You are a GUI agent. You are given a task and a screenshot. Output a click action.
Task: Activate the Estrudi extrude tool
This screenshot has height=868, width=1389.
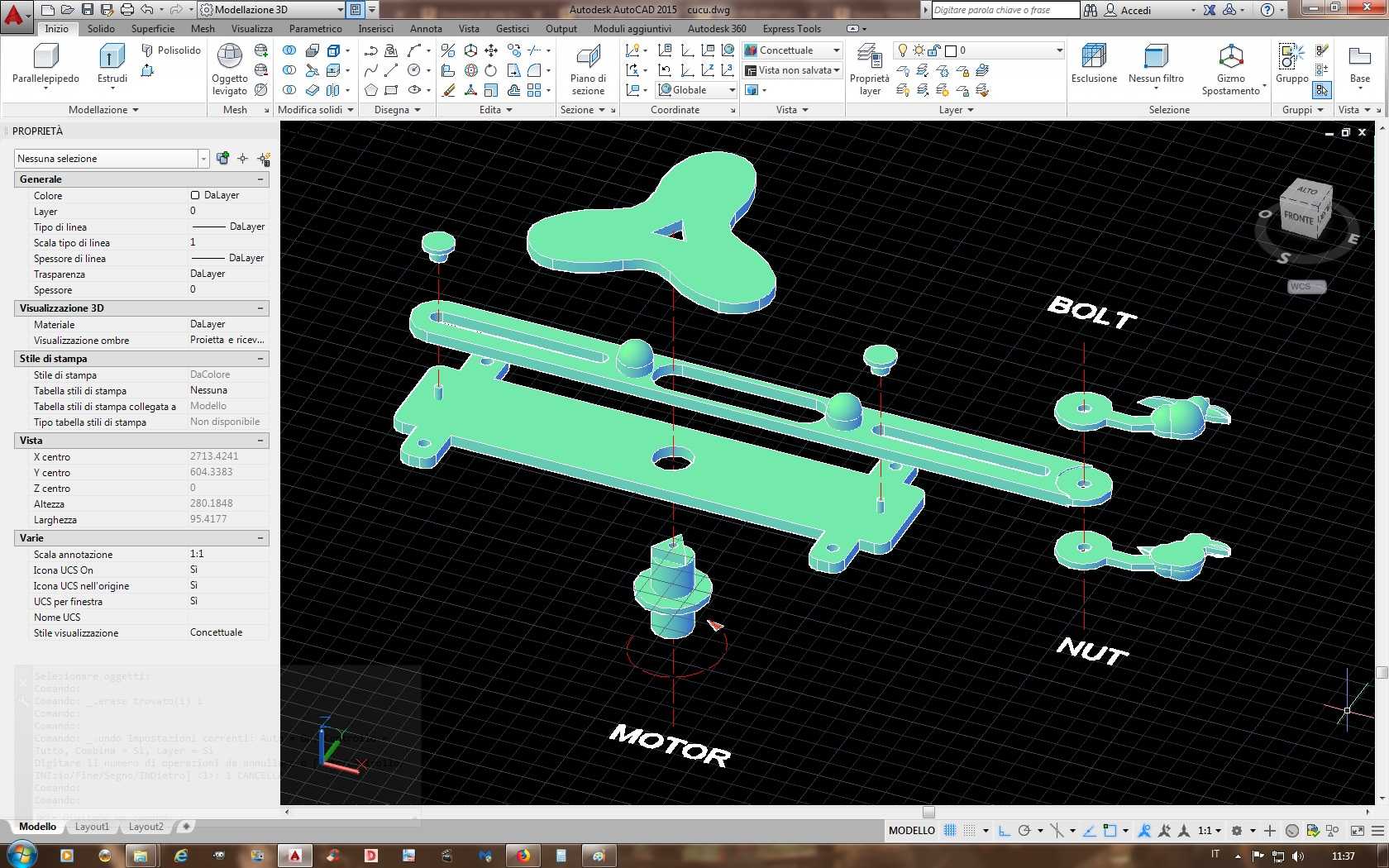pos(112,64)
